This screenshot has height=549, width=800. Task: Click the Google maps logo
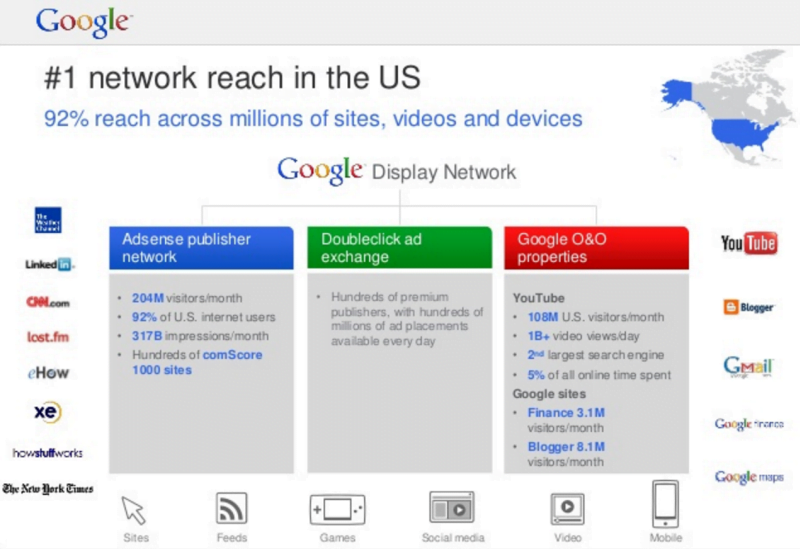point(749,477)
